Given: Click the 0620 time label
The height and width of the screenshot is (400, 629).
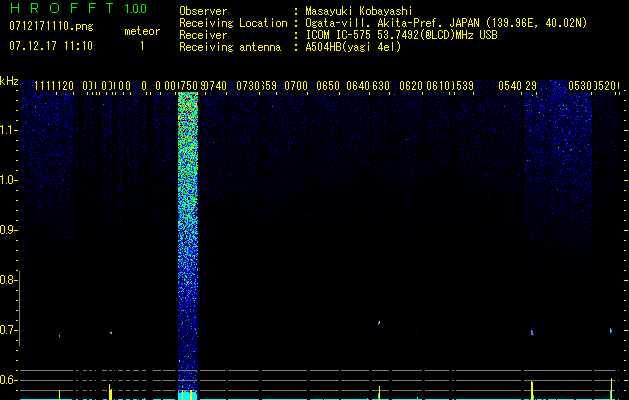Looking at the screenshot, I should pos(411,85).
